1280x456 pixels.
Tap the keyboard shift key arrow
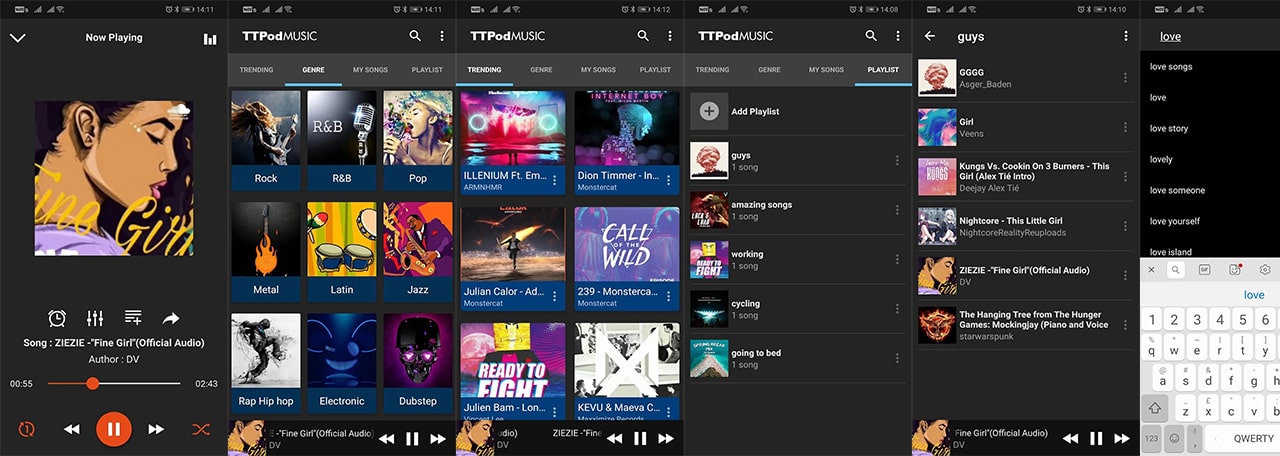[x=1156, y=408]
